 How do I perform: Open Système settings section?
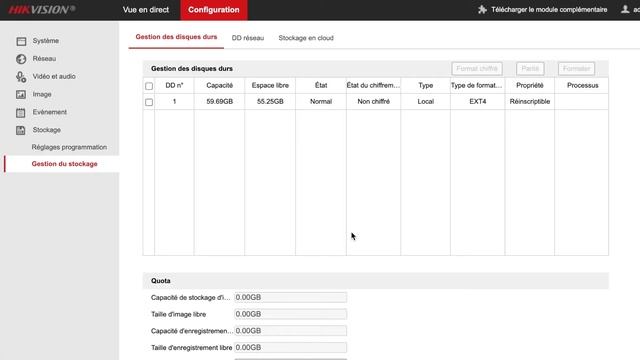click(x=46, y=41)
